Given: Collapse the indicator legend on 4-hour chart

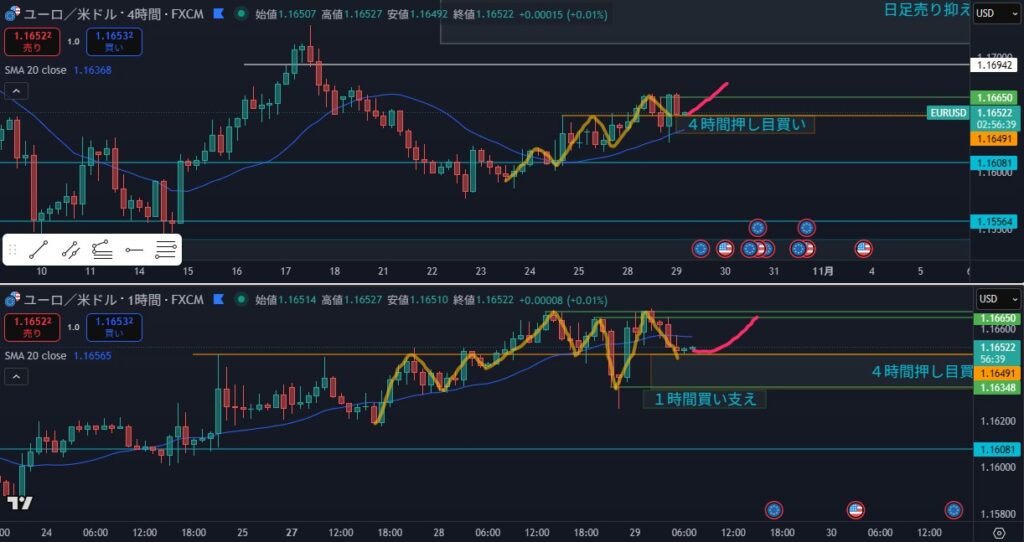Looking at the screenshot, I should coord(16,91).
